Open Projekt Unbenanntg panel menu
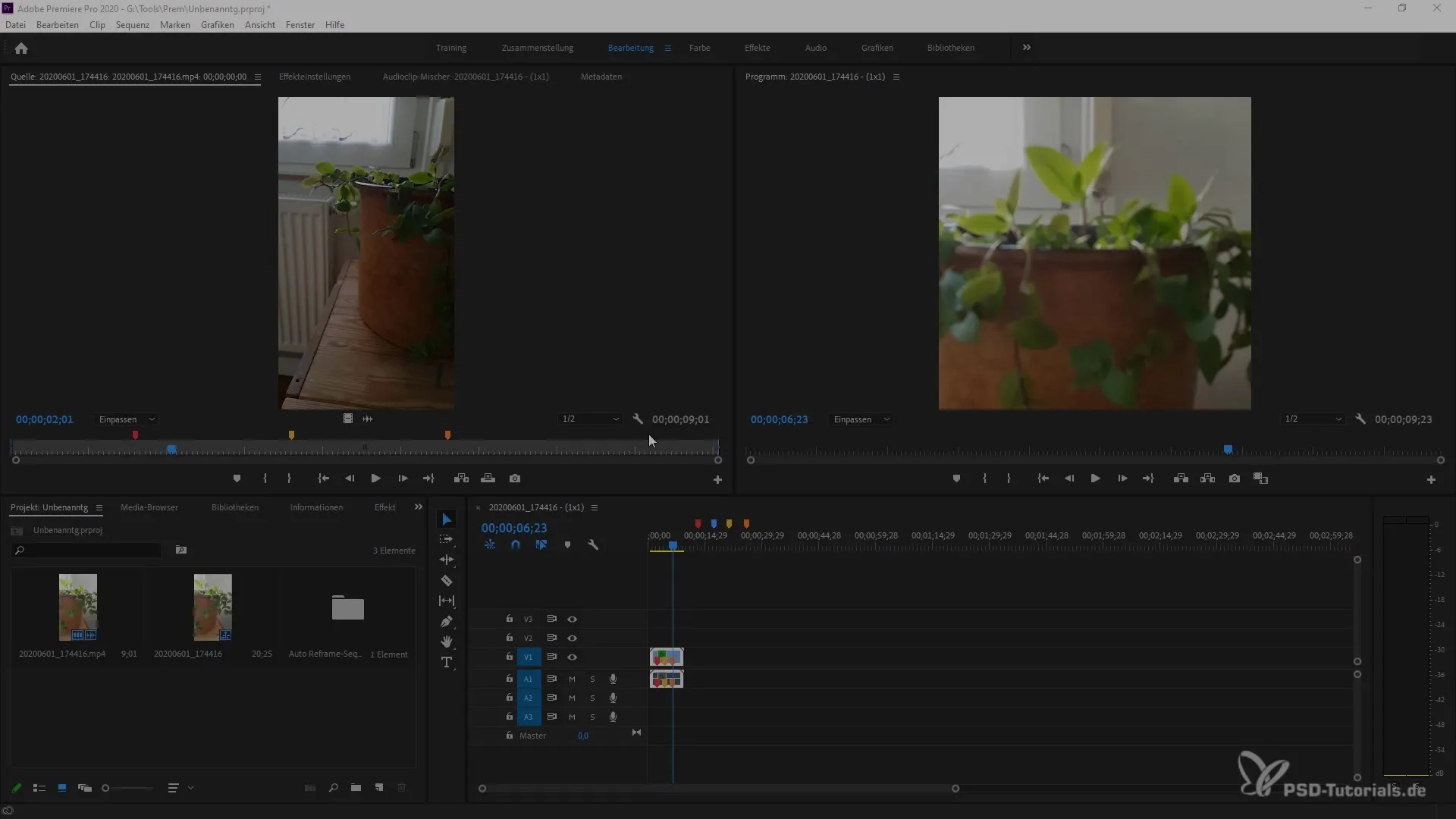This screenshot has width=1456, height=819. 99,508
